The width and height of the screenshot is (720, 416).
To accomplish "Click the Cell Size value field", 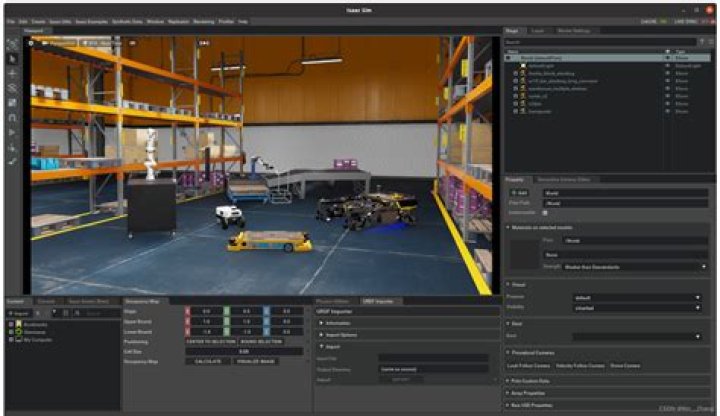I will 244,352.
